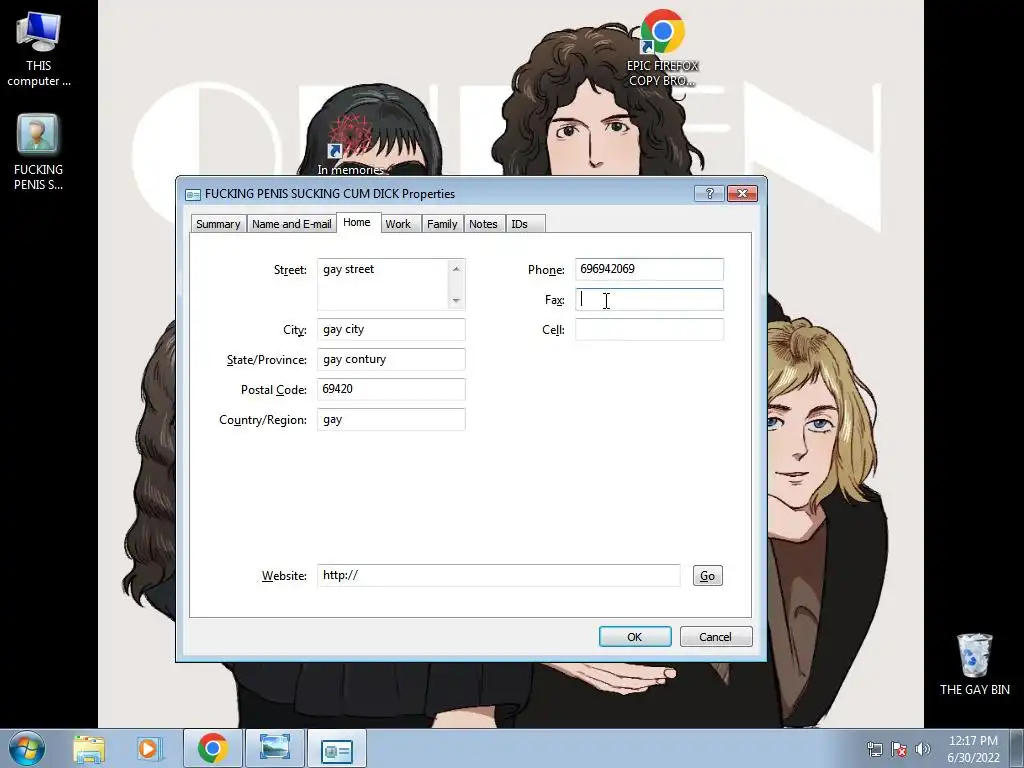This screenshot has height=768, width=1024.
Task: Open the picture viewer taskbar item
Action: 275,748
